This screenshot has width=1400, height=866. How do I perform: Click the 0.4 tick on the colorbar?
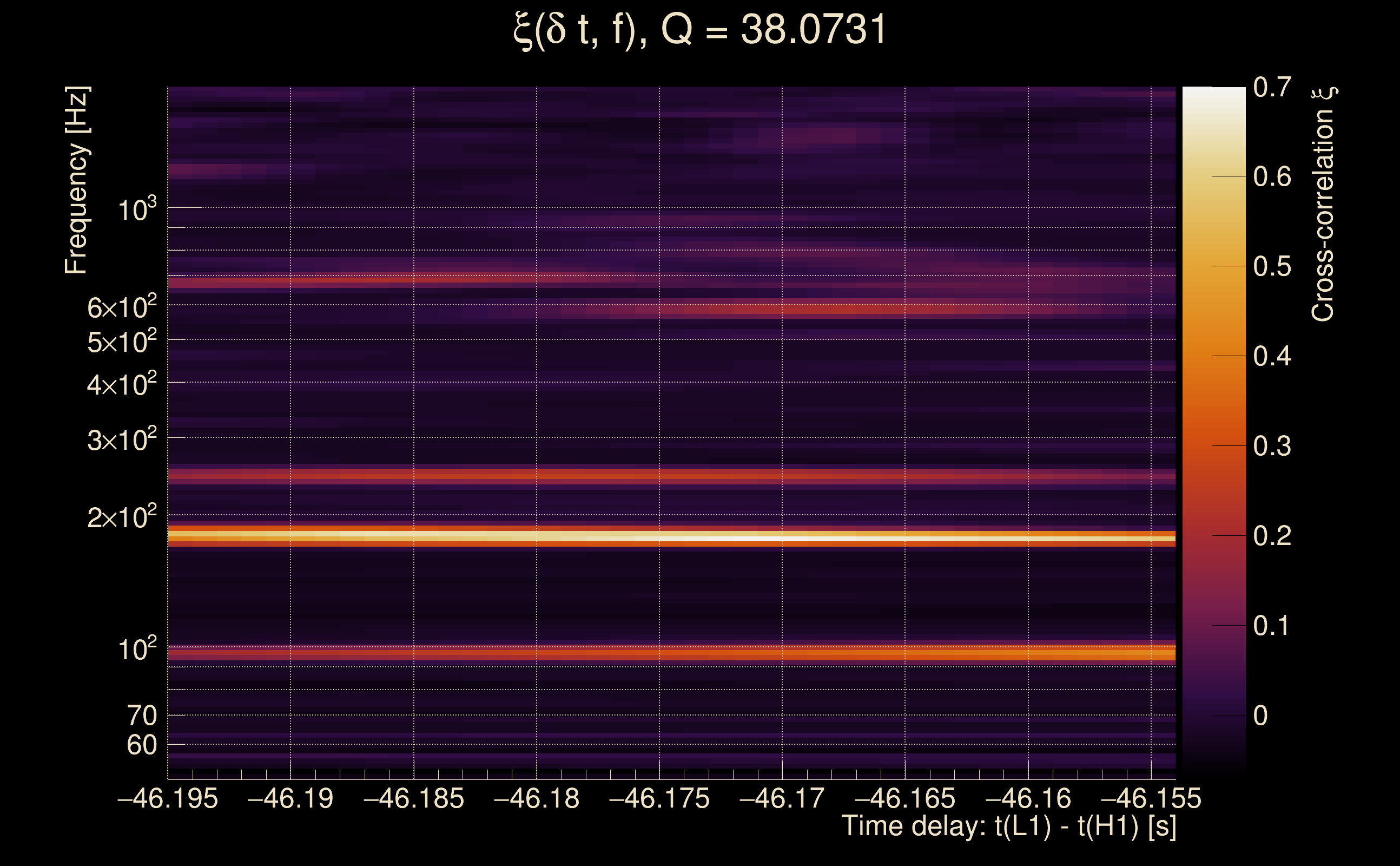click(1272, 356)
